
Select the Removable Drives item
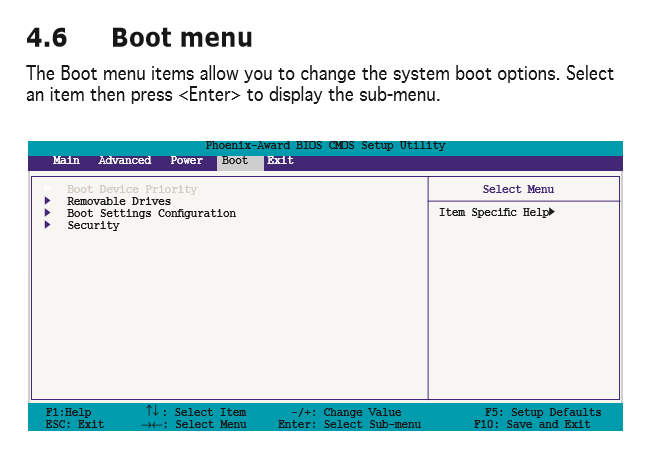point(119,201)
